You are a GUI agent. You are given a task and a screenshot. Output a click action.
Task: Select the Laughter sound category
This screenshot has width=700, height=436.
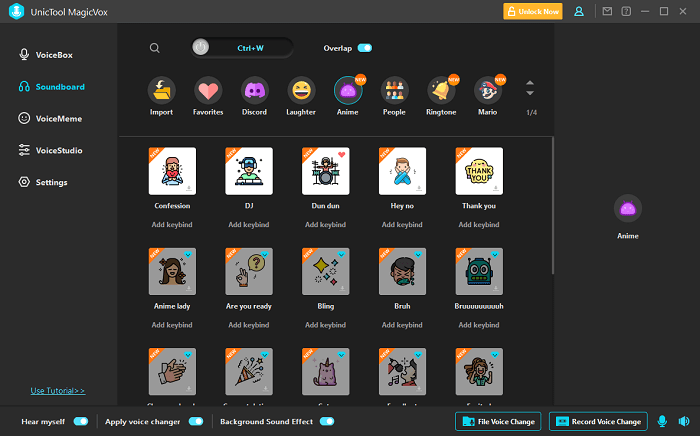click(301, 91)
